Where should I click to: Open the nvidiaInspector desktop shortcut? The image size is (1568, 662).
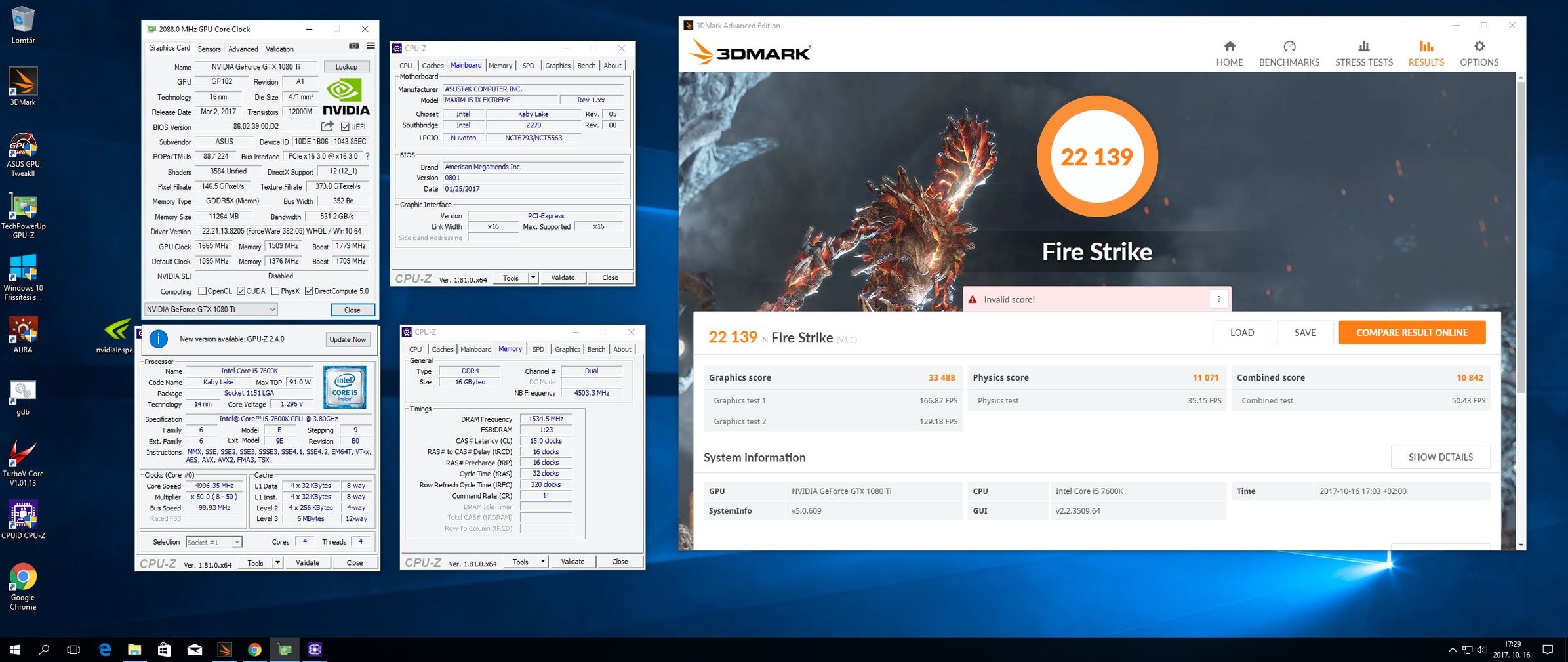pos(117,335)
